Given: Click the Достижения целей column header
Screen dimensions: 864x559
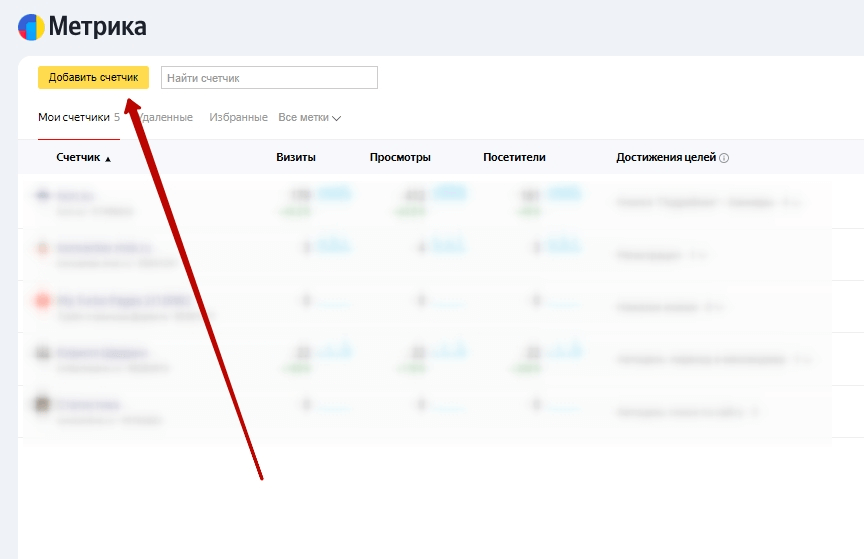Looking at the screenshot, I should [x=666, y=157].
